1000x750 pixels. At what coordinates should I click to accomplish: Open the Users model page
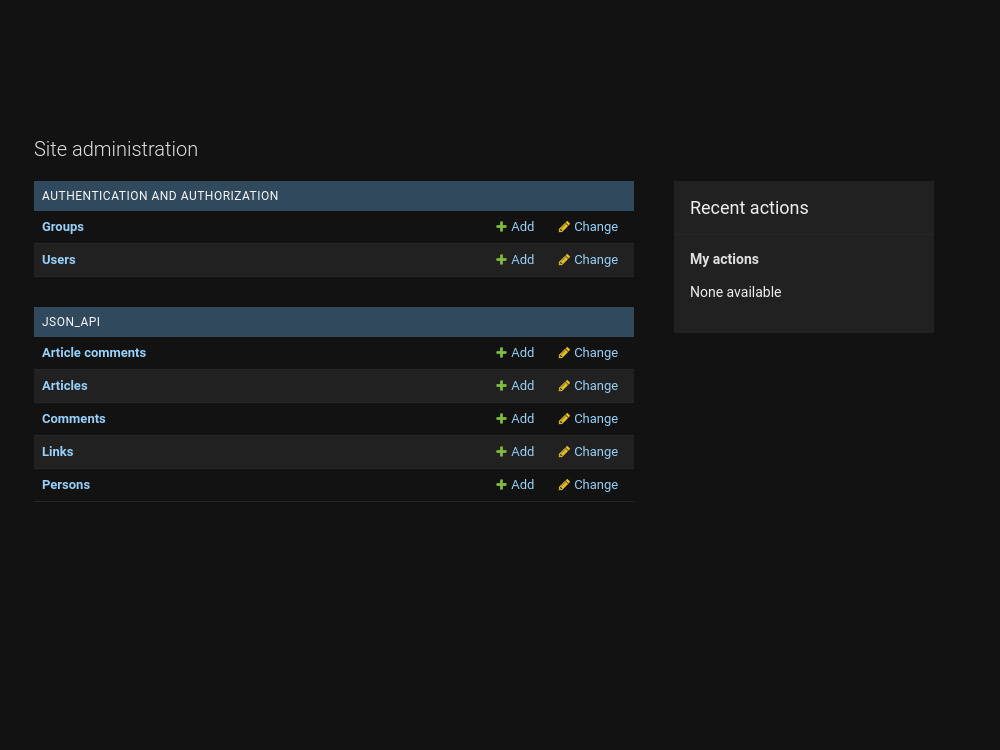[x=58, y=259]
